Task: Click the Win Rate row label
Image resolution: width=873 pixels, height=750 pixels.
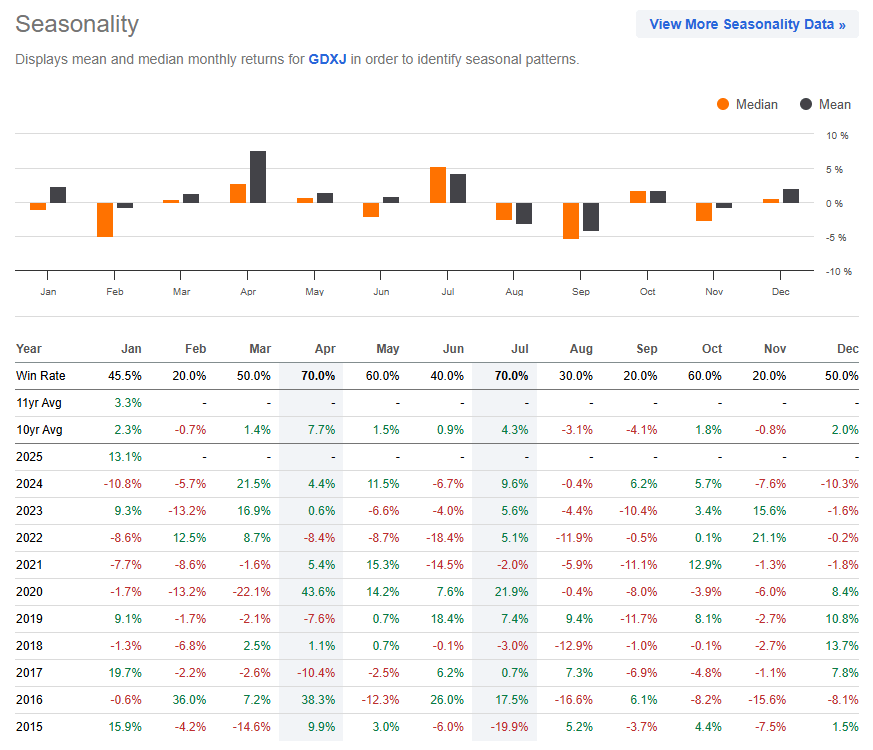Action: coord(38,376)
